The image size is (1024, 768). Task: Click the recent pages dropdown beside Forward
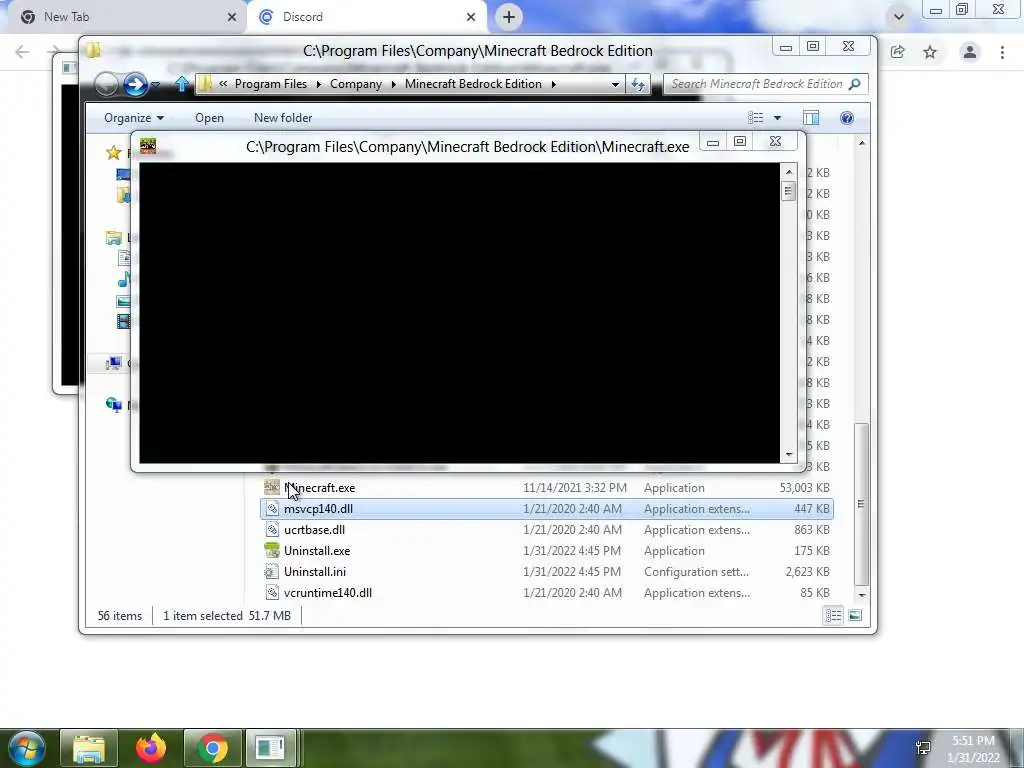click(x=155, y=85)
